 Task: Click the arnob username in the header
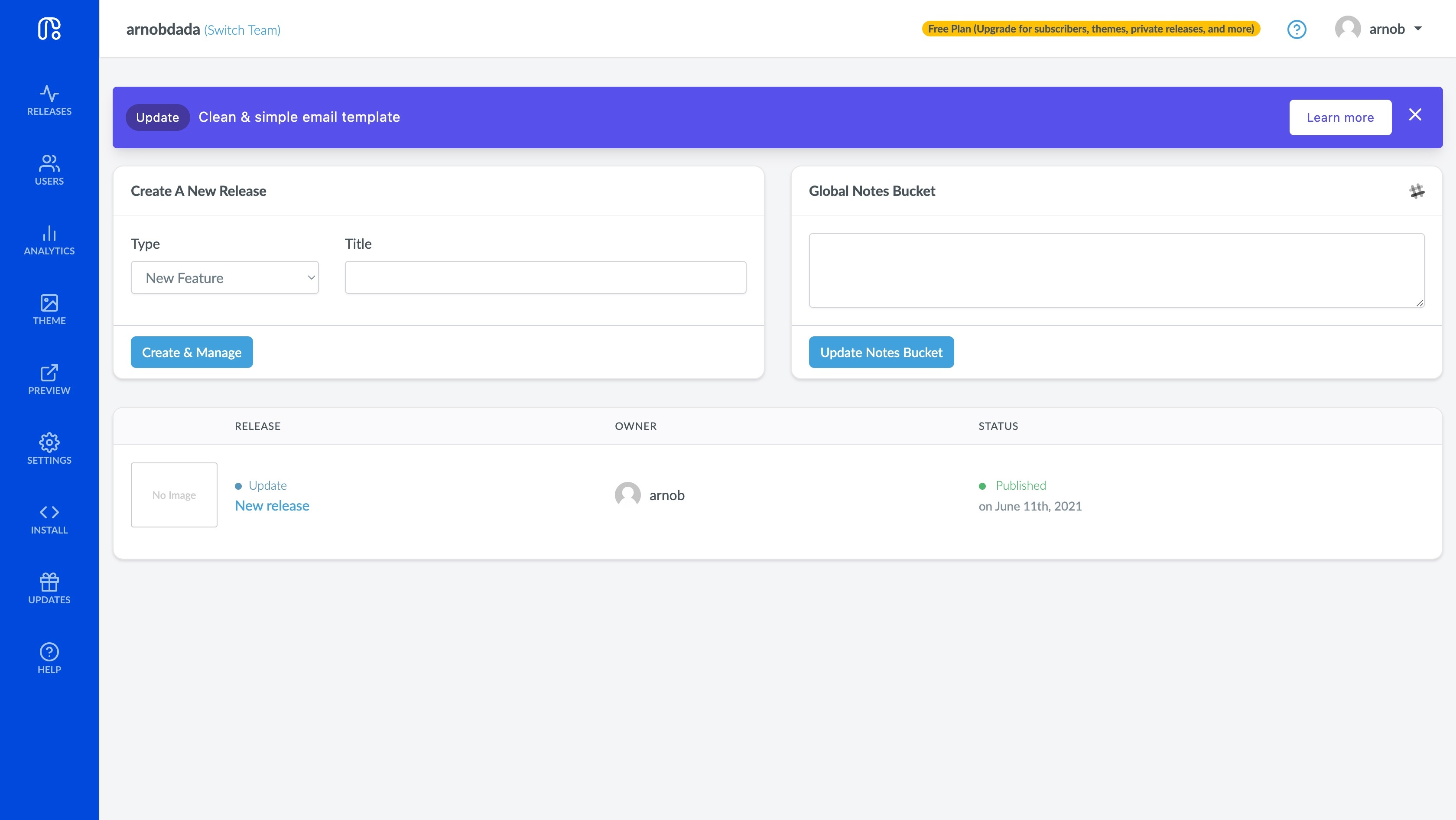tap(1387, 29)
